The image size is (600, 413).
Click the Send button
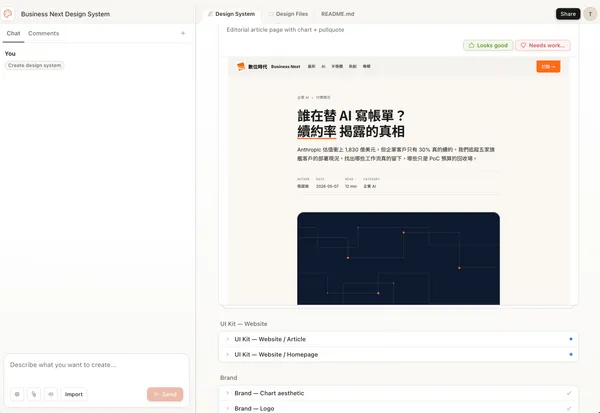(x=165, y=394)
